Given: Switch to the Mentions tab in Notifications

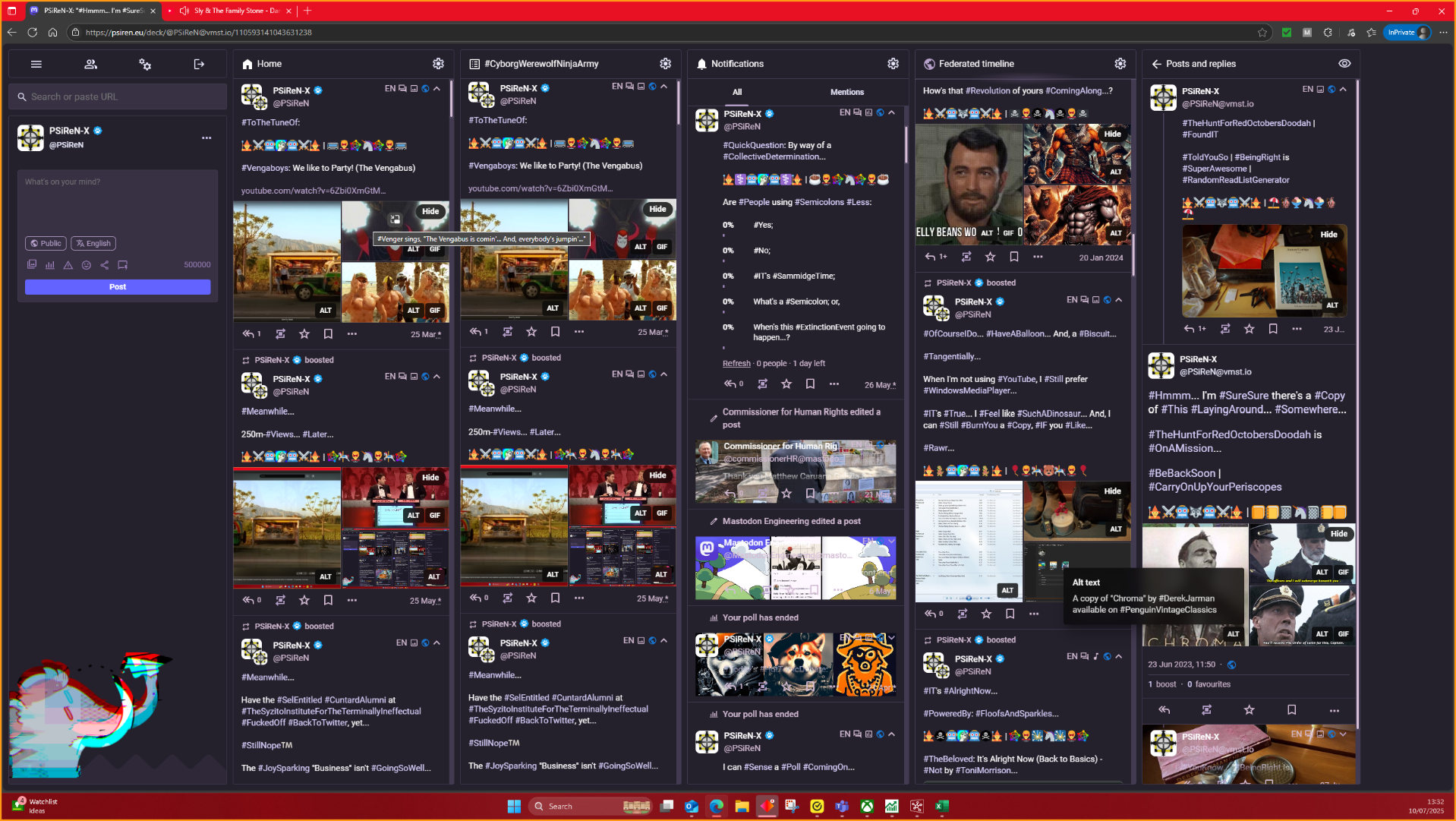Looking at the screenshot, I should coord(847,92).
